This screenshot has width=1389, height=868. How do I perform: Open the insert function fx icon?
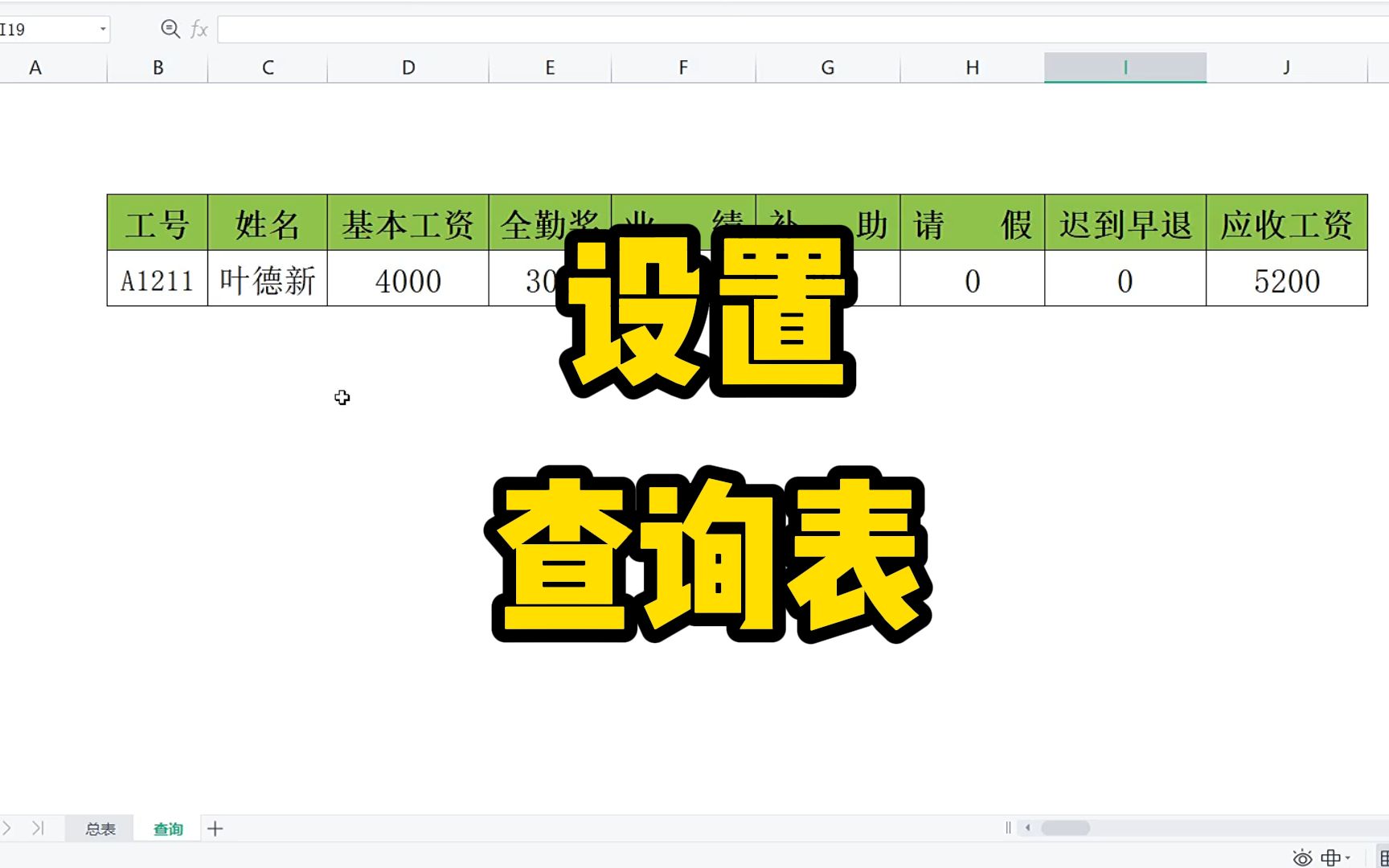coord(199,30)
